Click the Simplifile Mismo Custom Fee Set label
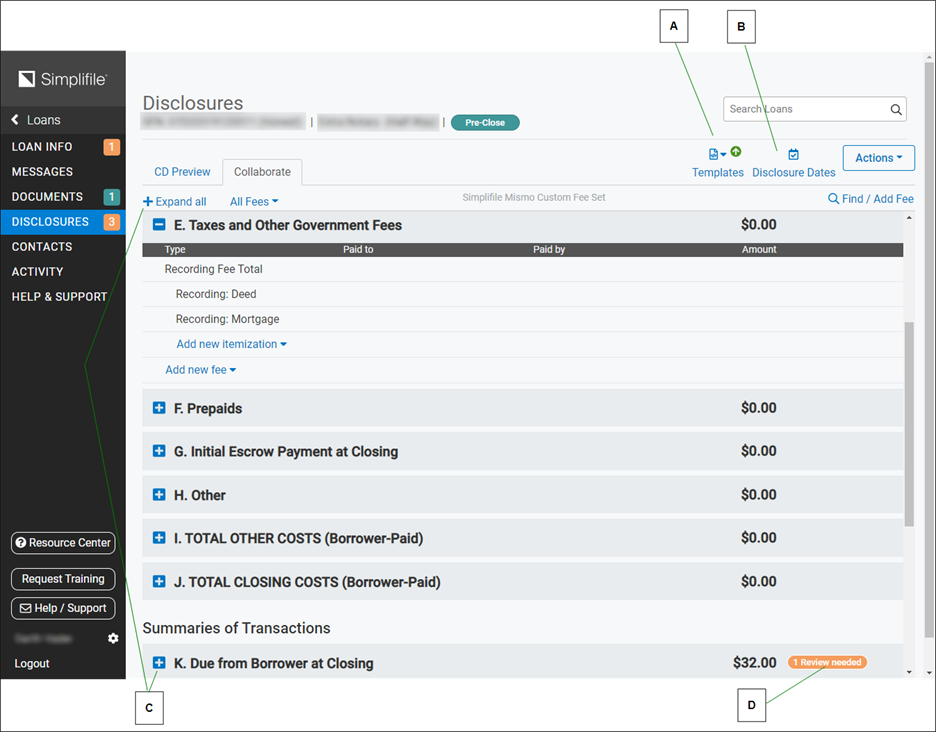 point(534,197)
